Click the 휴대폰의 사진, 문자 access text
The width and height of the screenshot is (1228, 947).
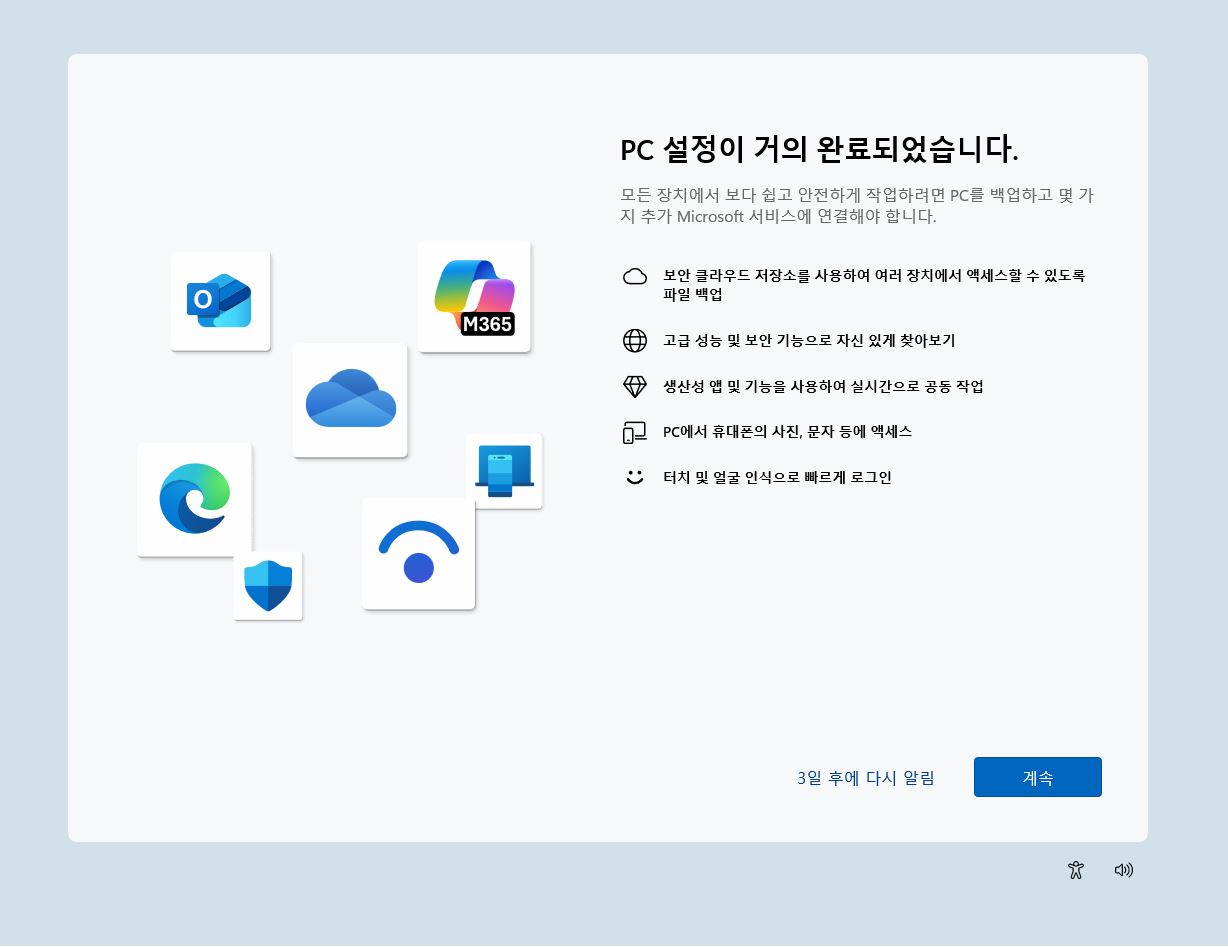tap(788, 432)
